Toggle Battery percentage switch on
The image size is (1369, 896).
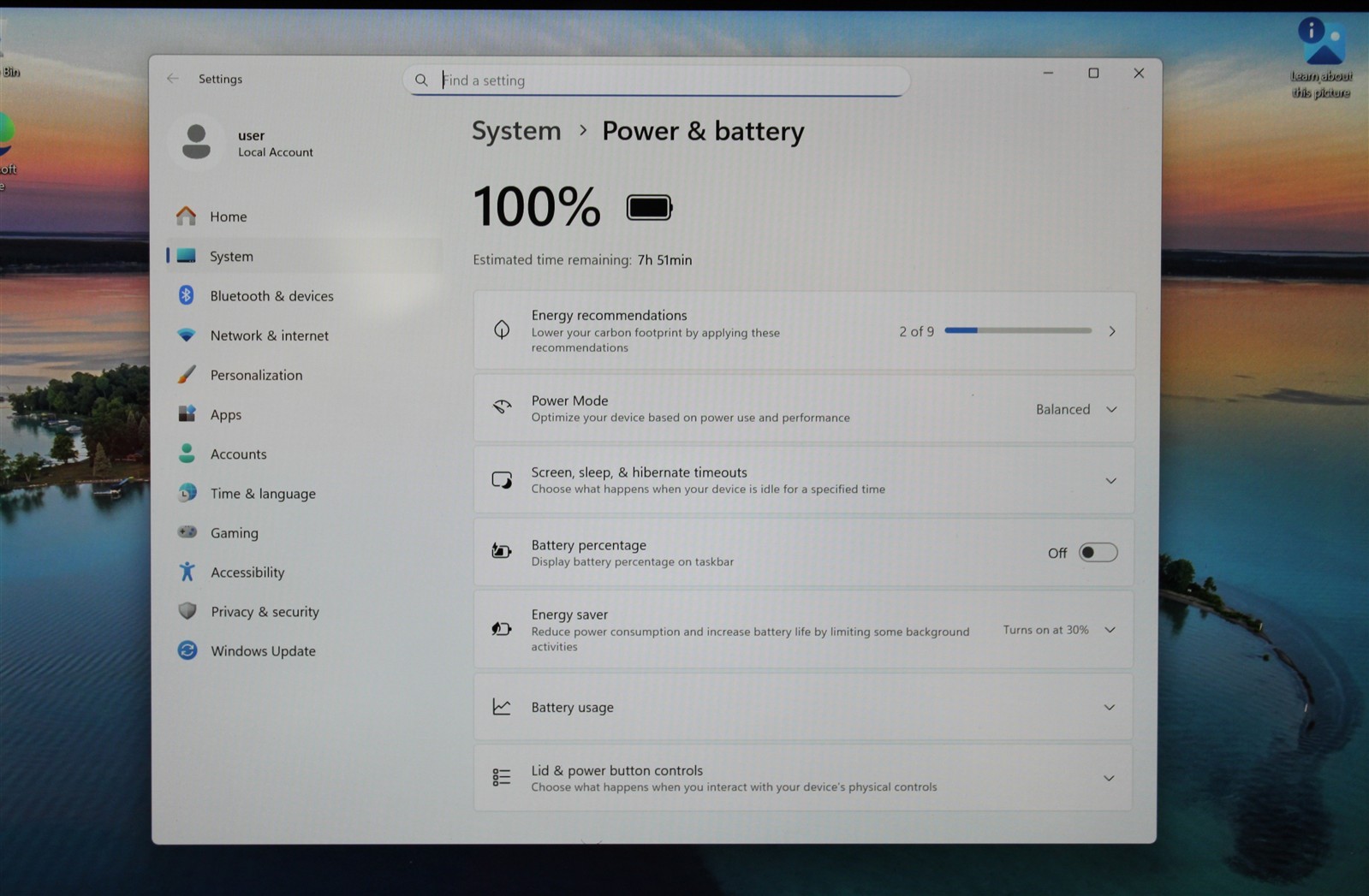pos(1098,553)
